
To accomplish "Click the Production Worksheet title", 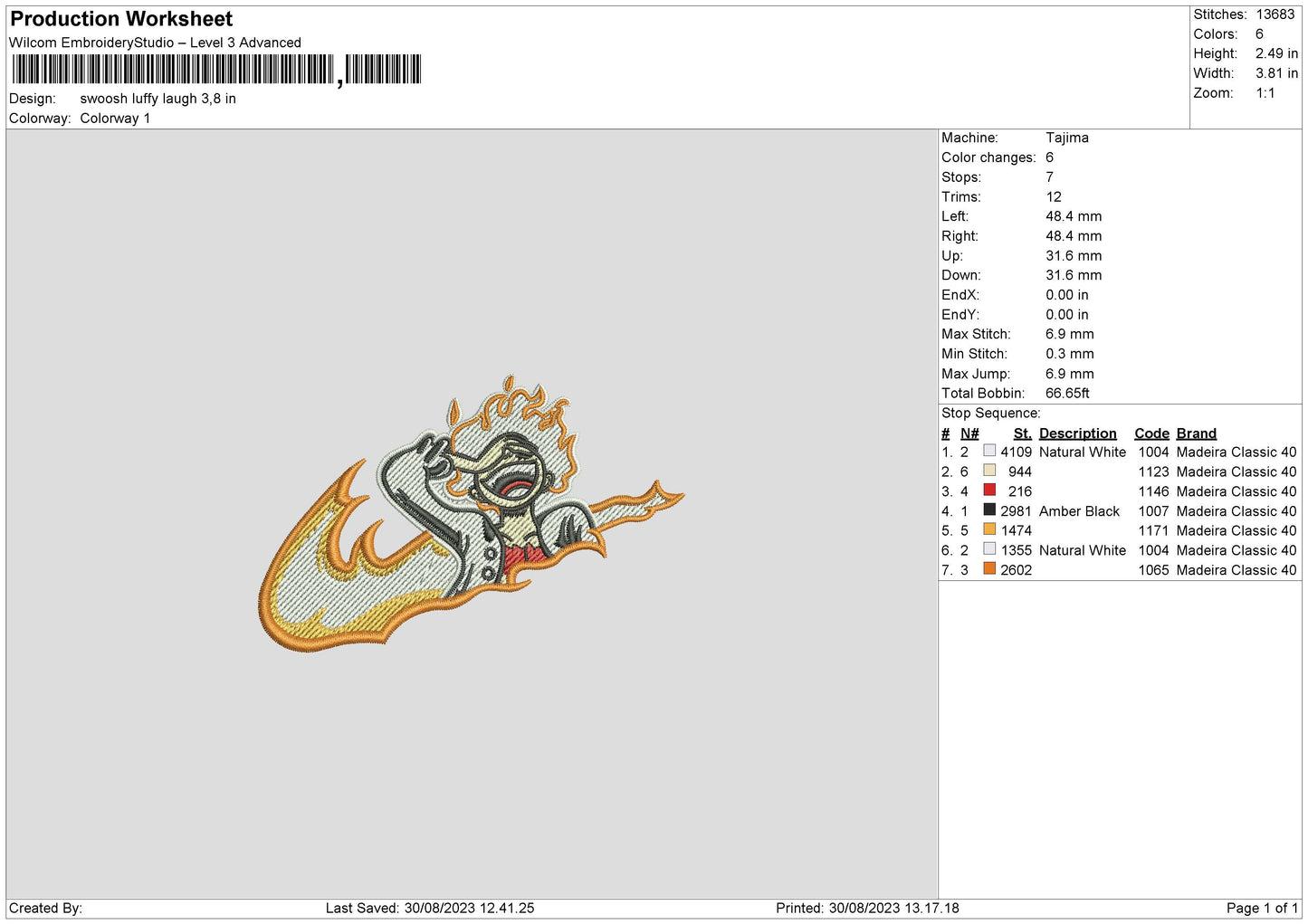I will [121, 19].
